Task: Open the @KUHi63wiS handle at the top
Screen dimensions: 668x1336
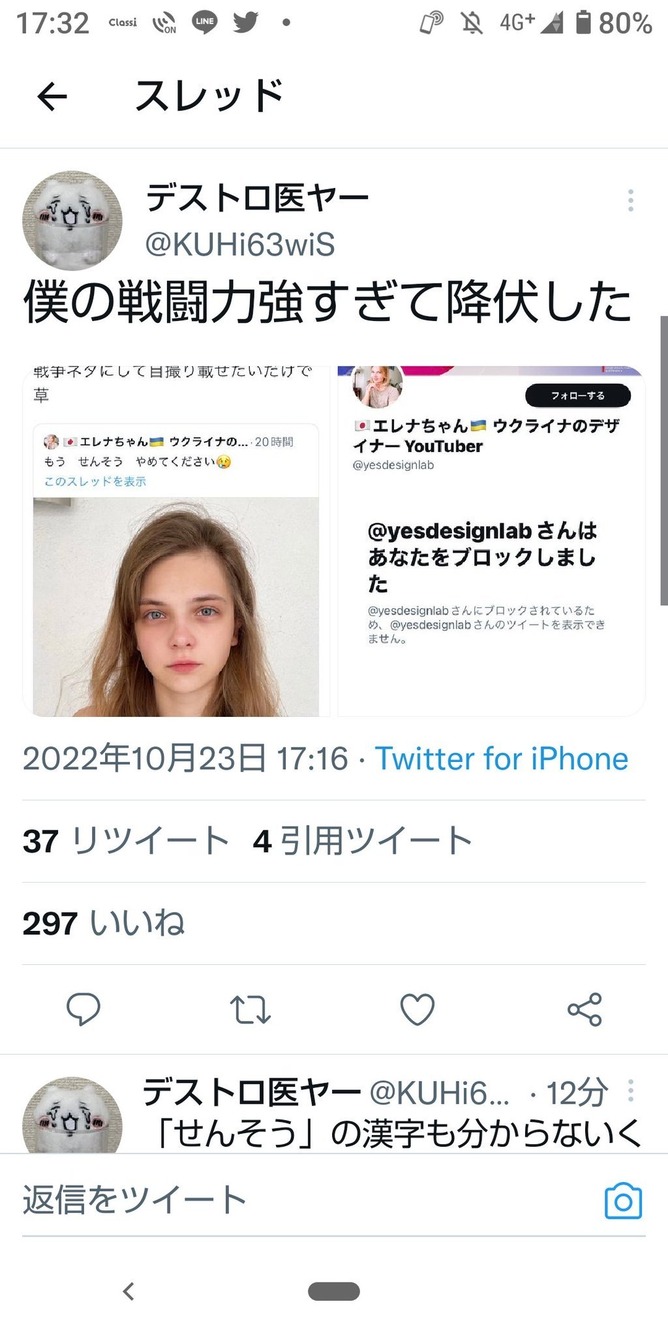Action: (x=241, y=246)
